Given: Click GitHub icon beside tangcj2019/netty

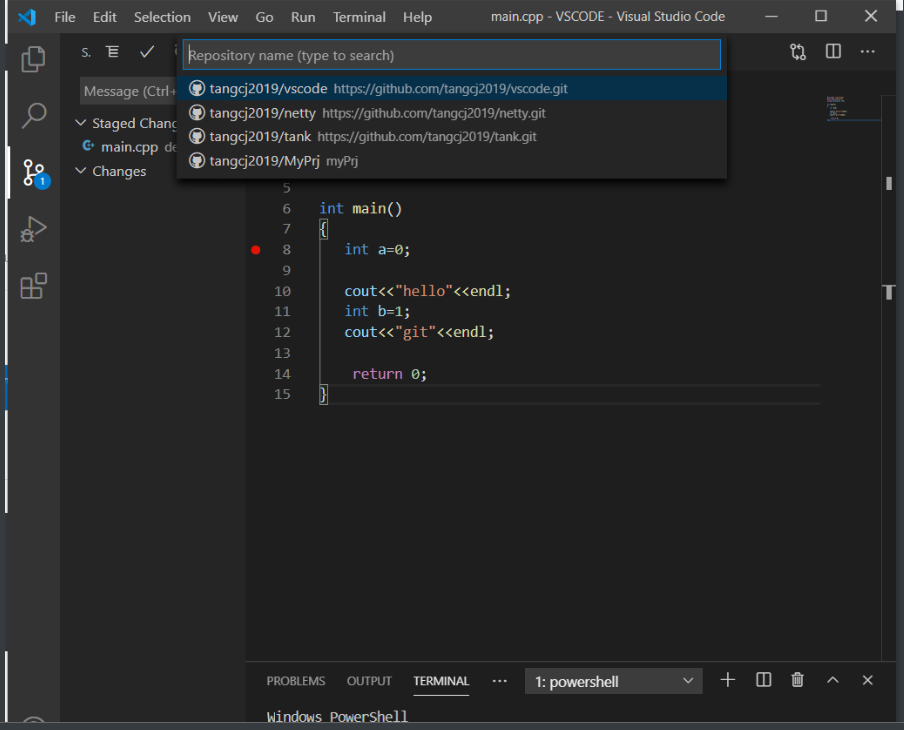Looking at the screenshot, I should [x=197, y=112].
